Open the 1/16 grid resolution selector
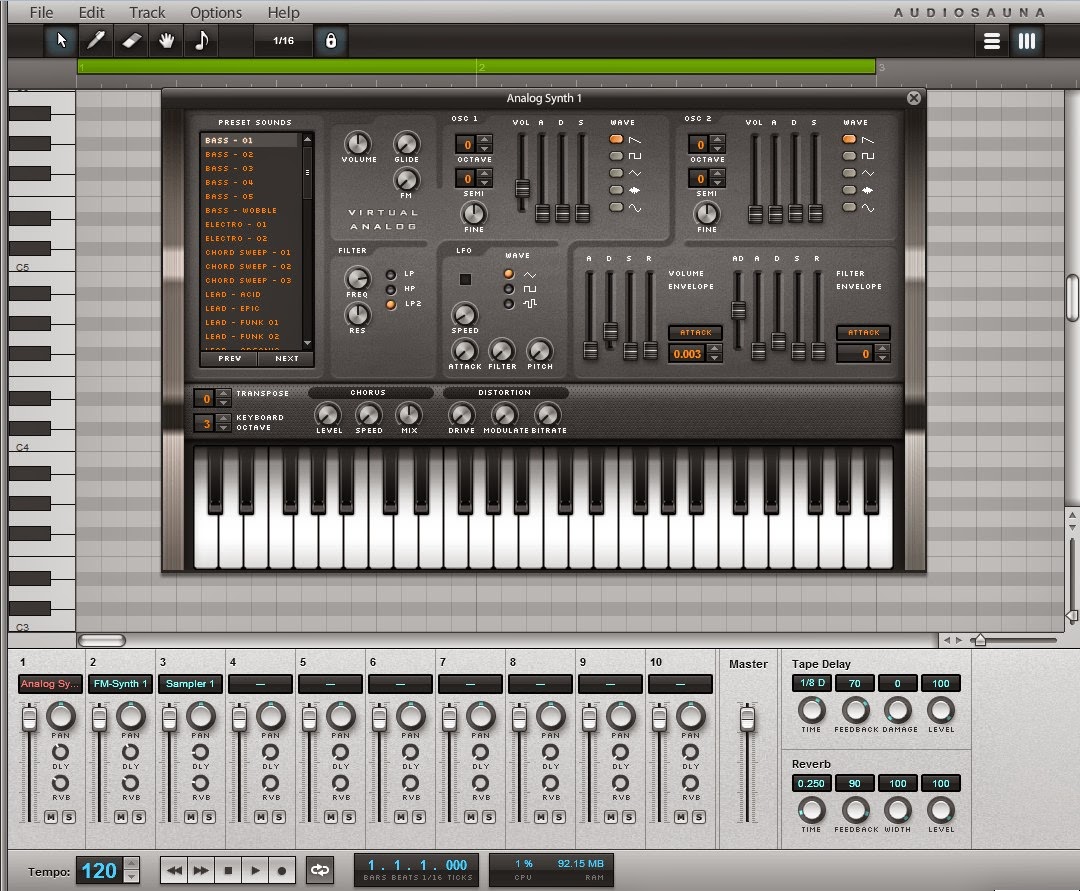The width and height of the screenshot is (1080, 891). (283, 41)
